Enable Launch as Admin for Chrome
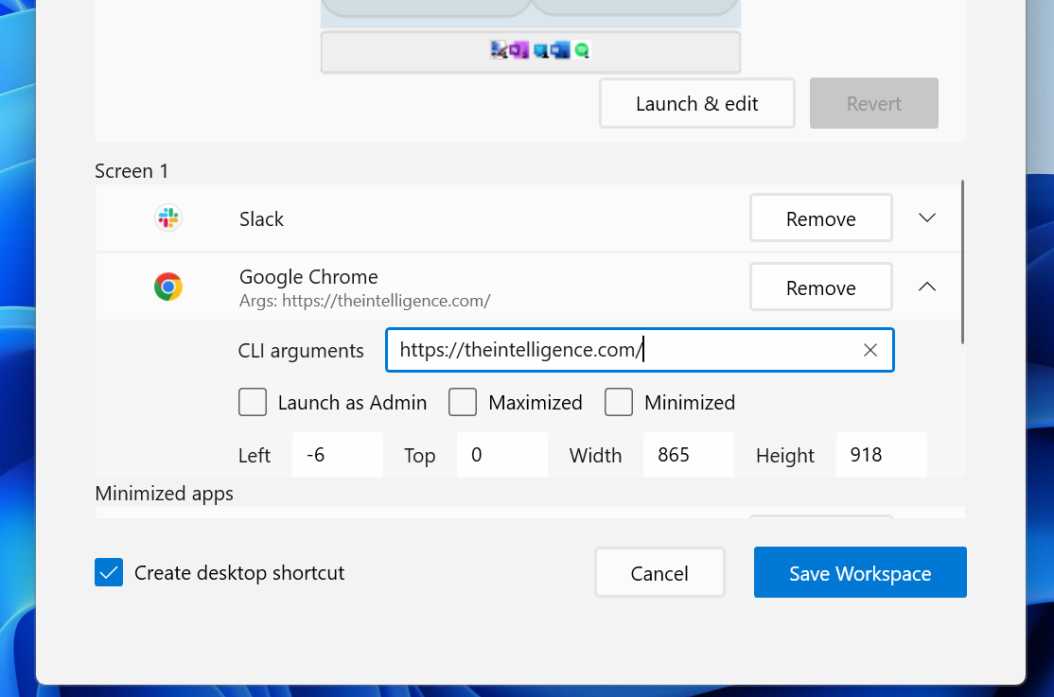Viewport: 1054px width, 697px height. pyautogui.click(x=252, y=402)
